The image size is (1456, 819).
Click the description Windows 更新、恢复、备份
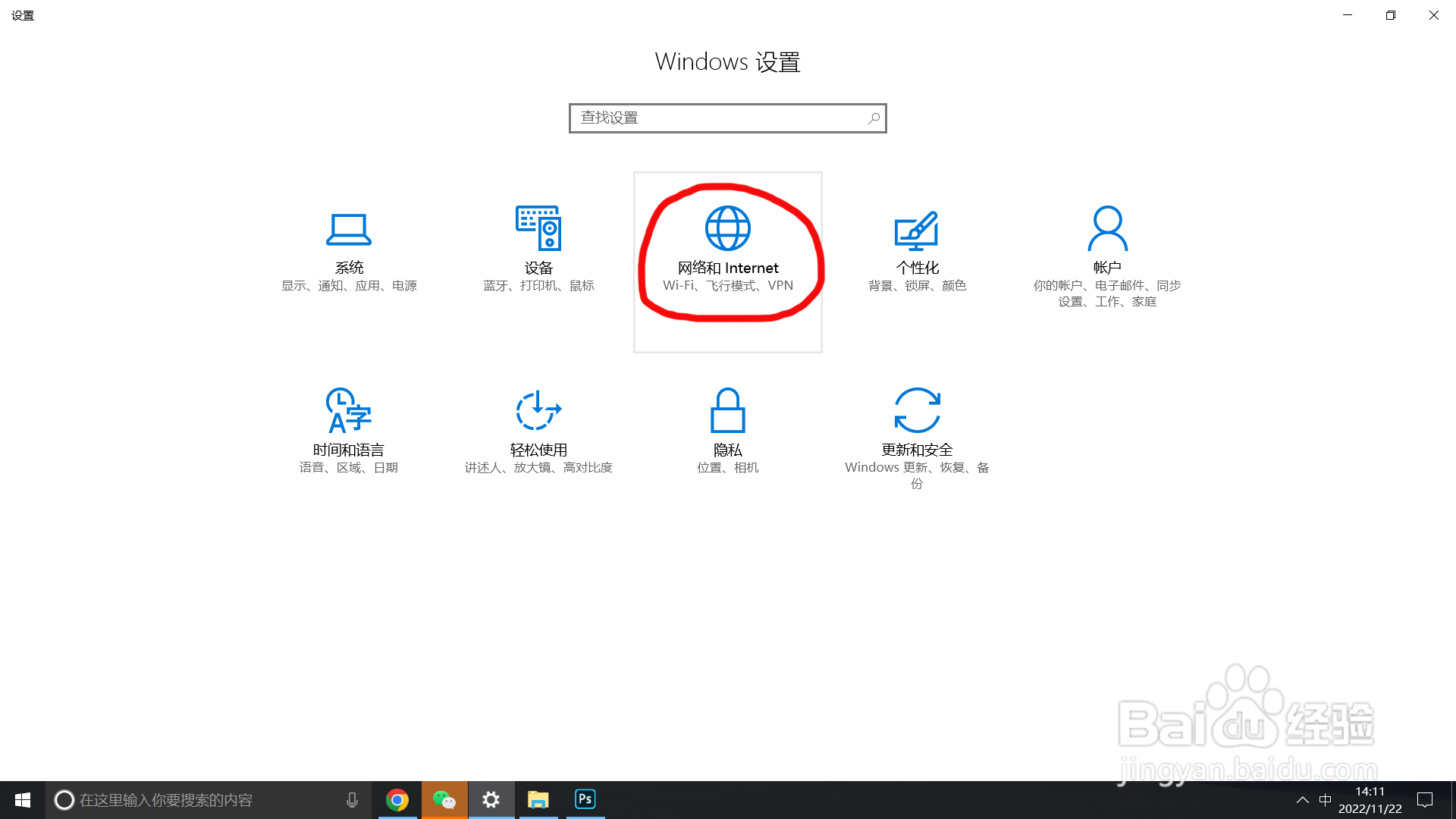click(918, 475)
